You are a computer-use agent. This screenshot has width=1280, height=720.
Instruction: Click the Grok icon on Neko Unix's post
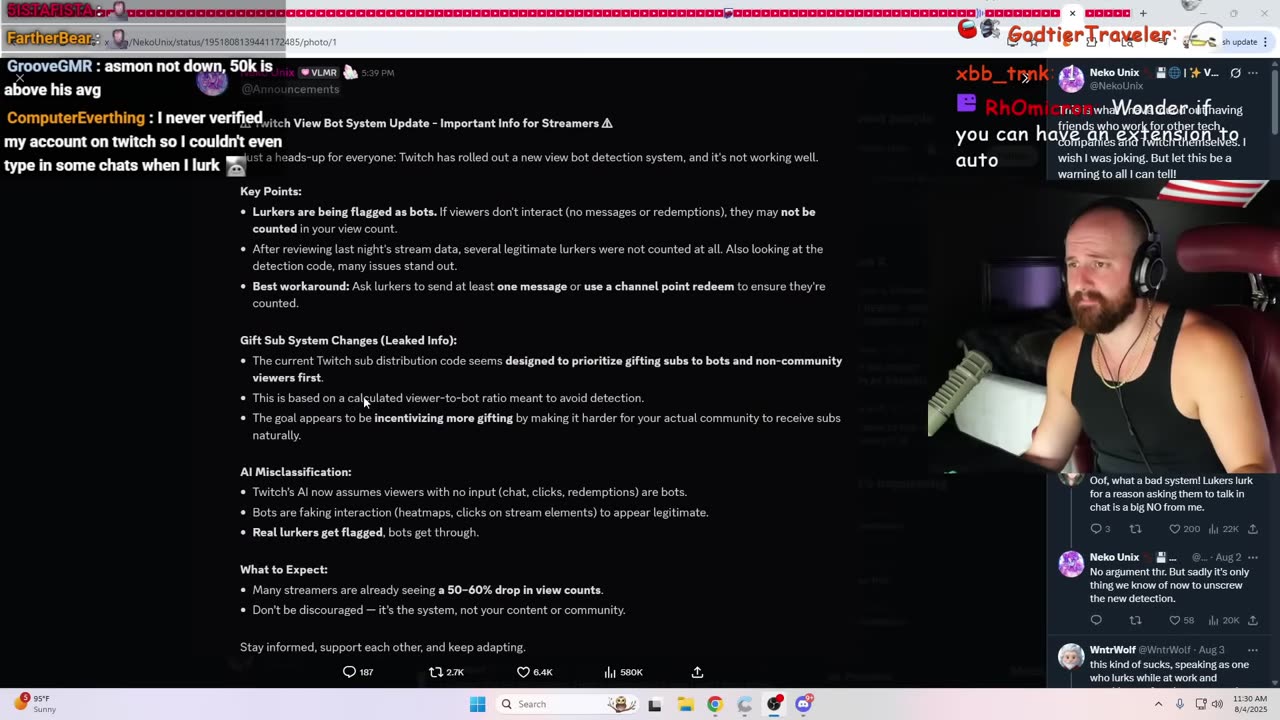pyautogui.click(x=1235, y=73)
